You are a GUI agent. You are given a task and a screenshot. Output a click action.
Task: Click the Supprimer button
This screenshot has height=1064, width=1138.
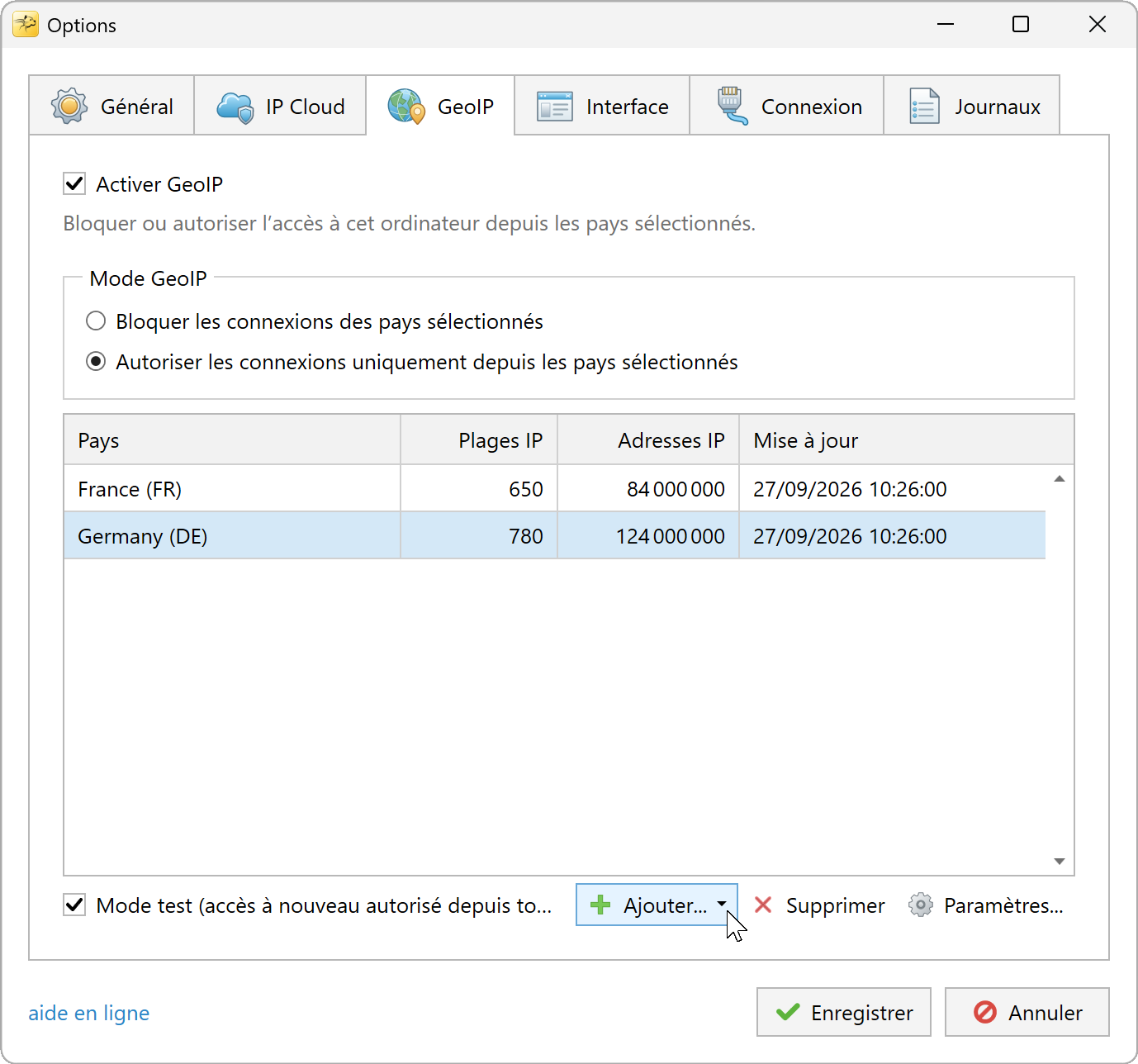coord(819,905)
